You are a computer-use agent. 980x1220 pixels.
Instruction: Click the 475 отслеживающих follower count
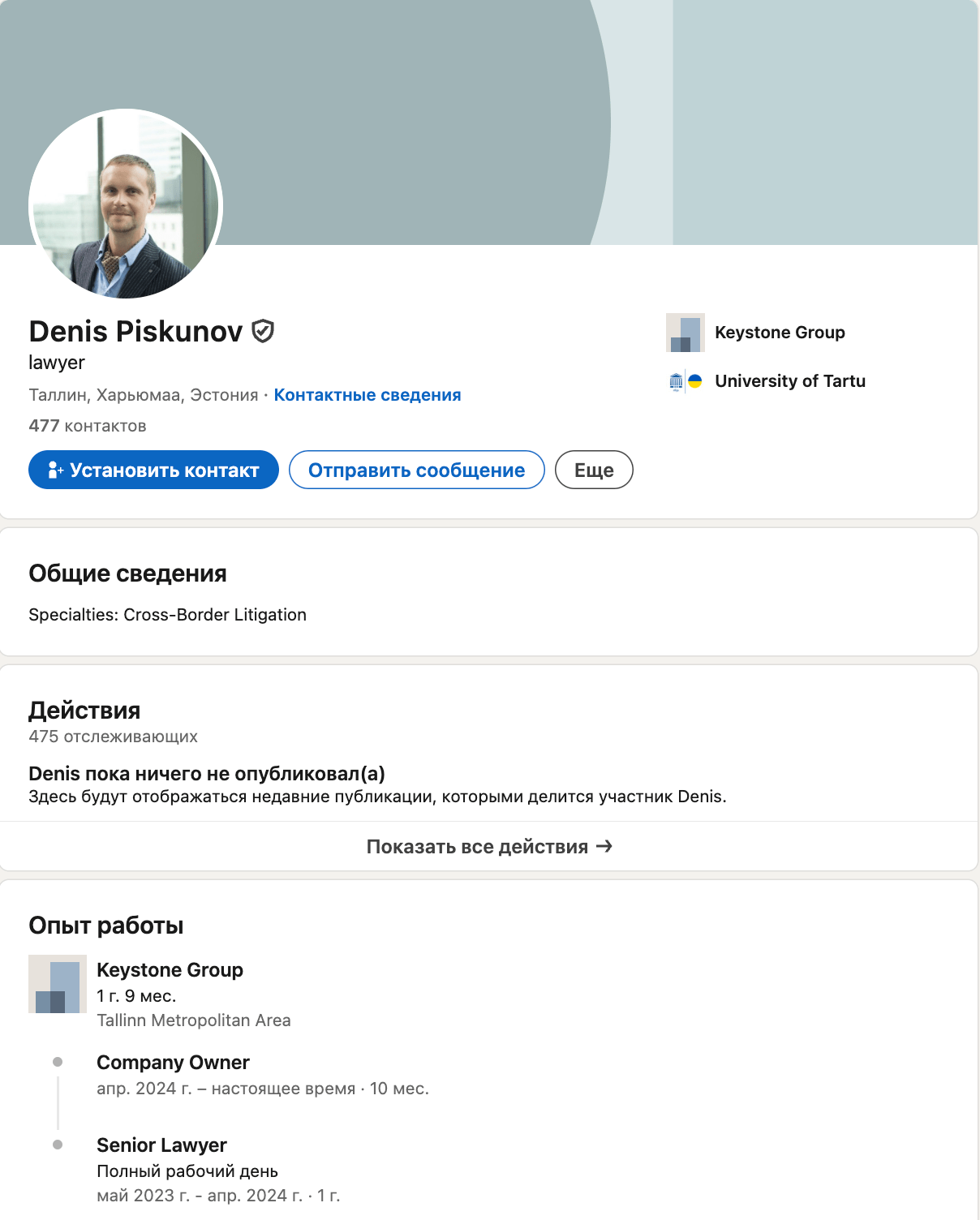pos(114,737)
